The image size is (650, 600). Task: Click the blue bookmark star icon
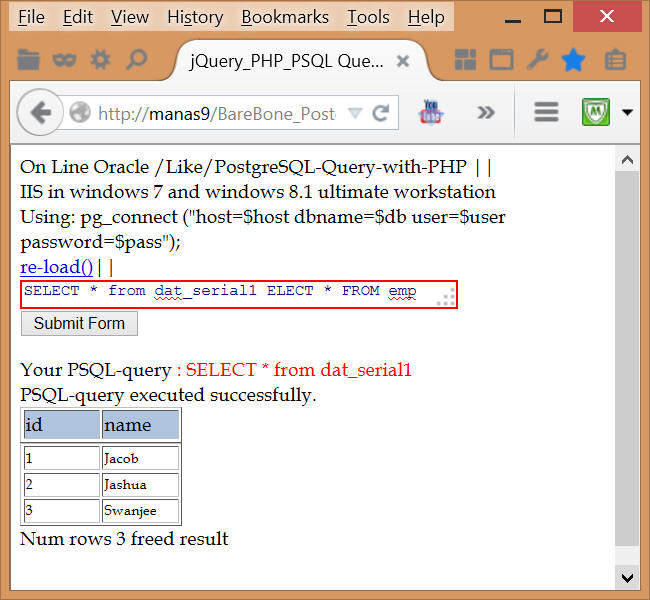click(573, 60)
